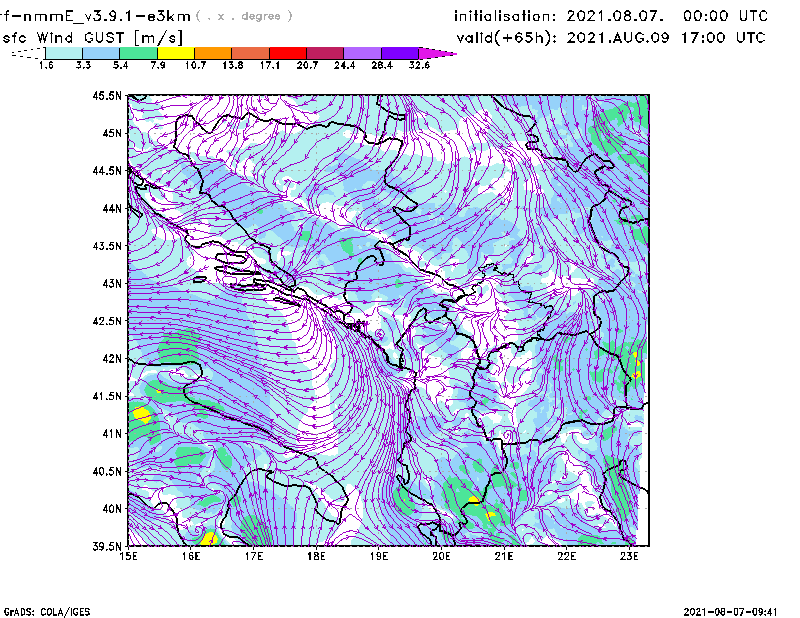Click the grey '( . x . degree )' text
This screenshot has width=800, height=618.
244,16
